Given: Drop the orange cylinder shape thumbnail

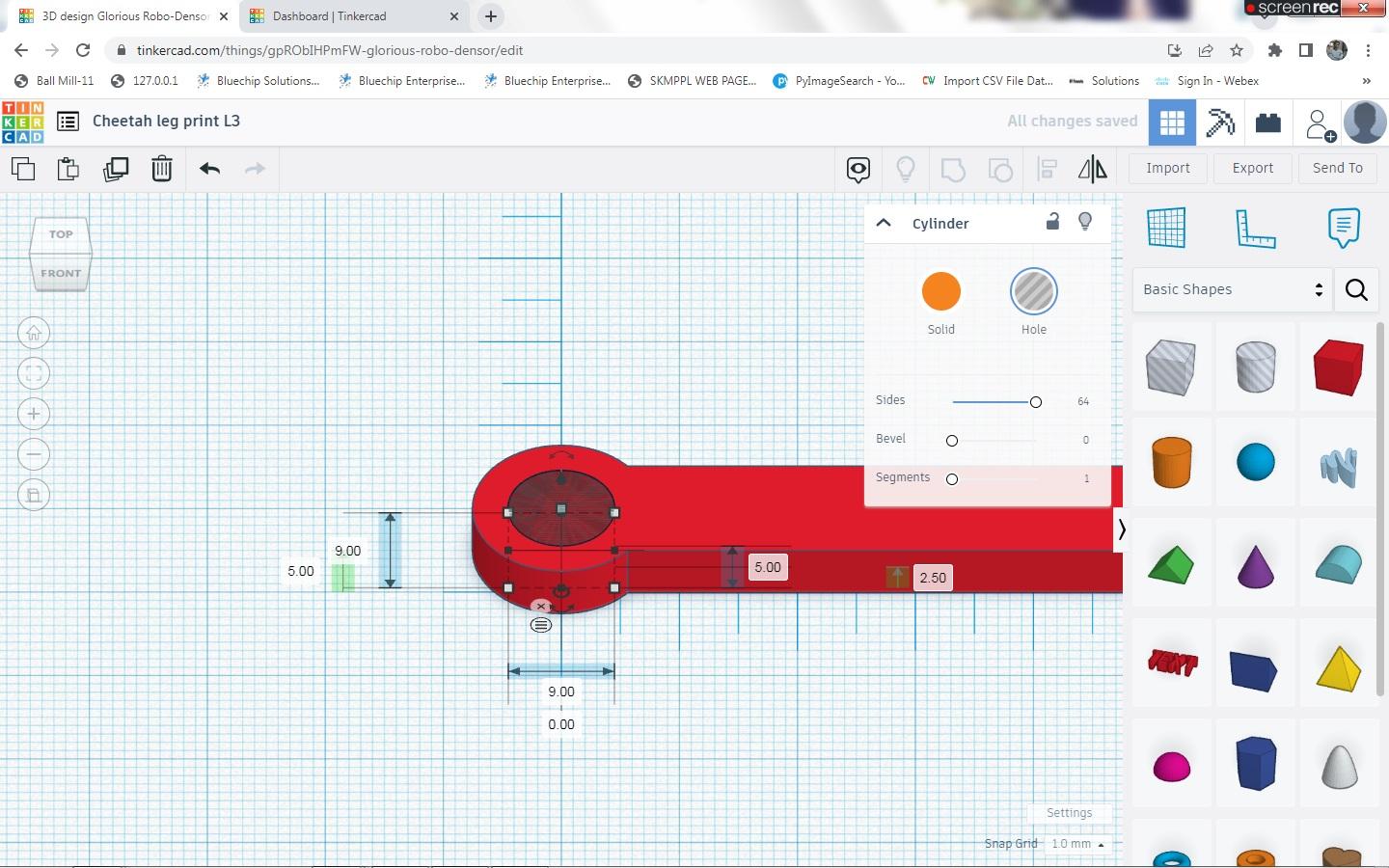Looking at the screenshot, I should (1171, 462).
